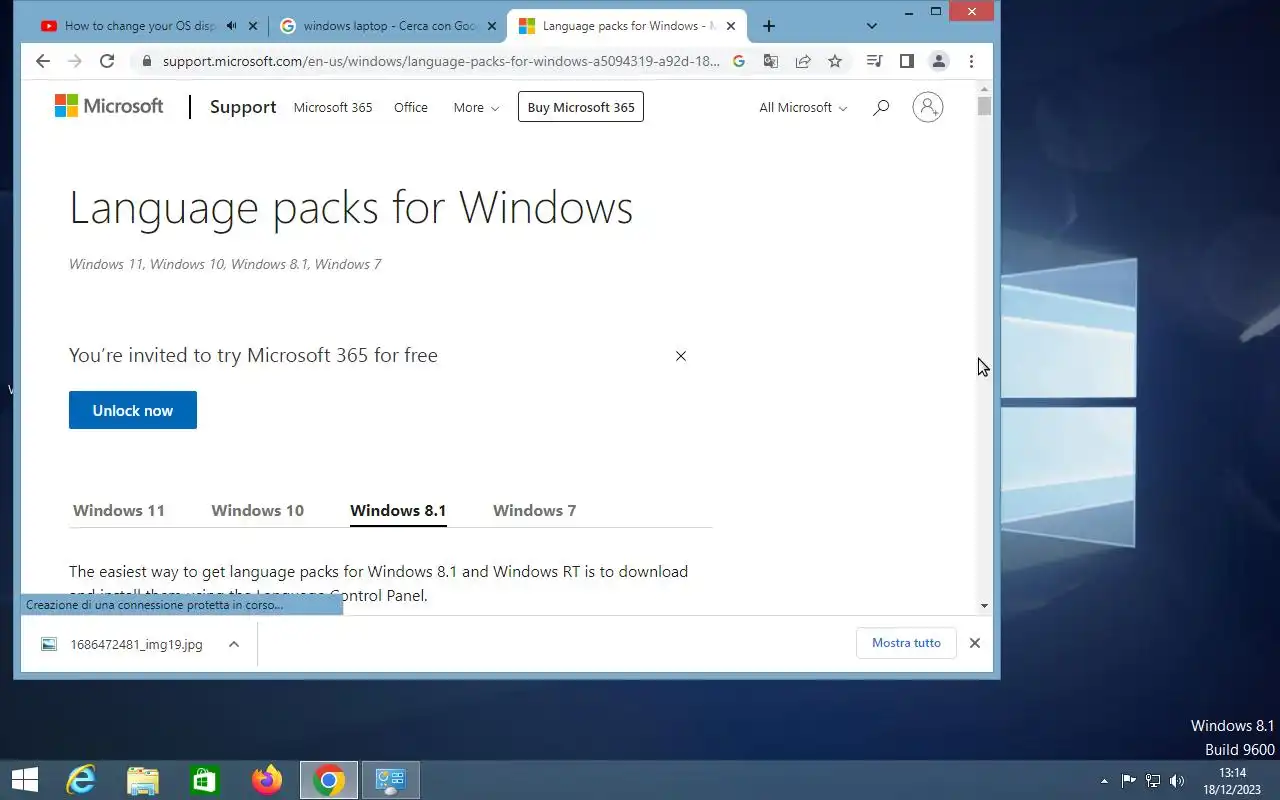
Task: Click the page scrollbar down arrow
Action: (x=984, y=605)
